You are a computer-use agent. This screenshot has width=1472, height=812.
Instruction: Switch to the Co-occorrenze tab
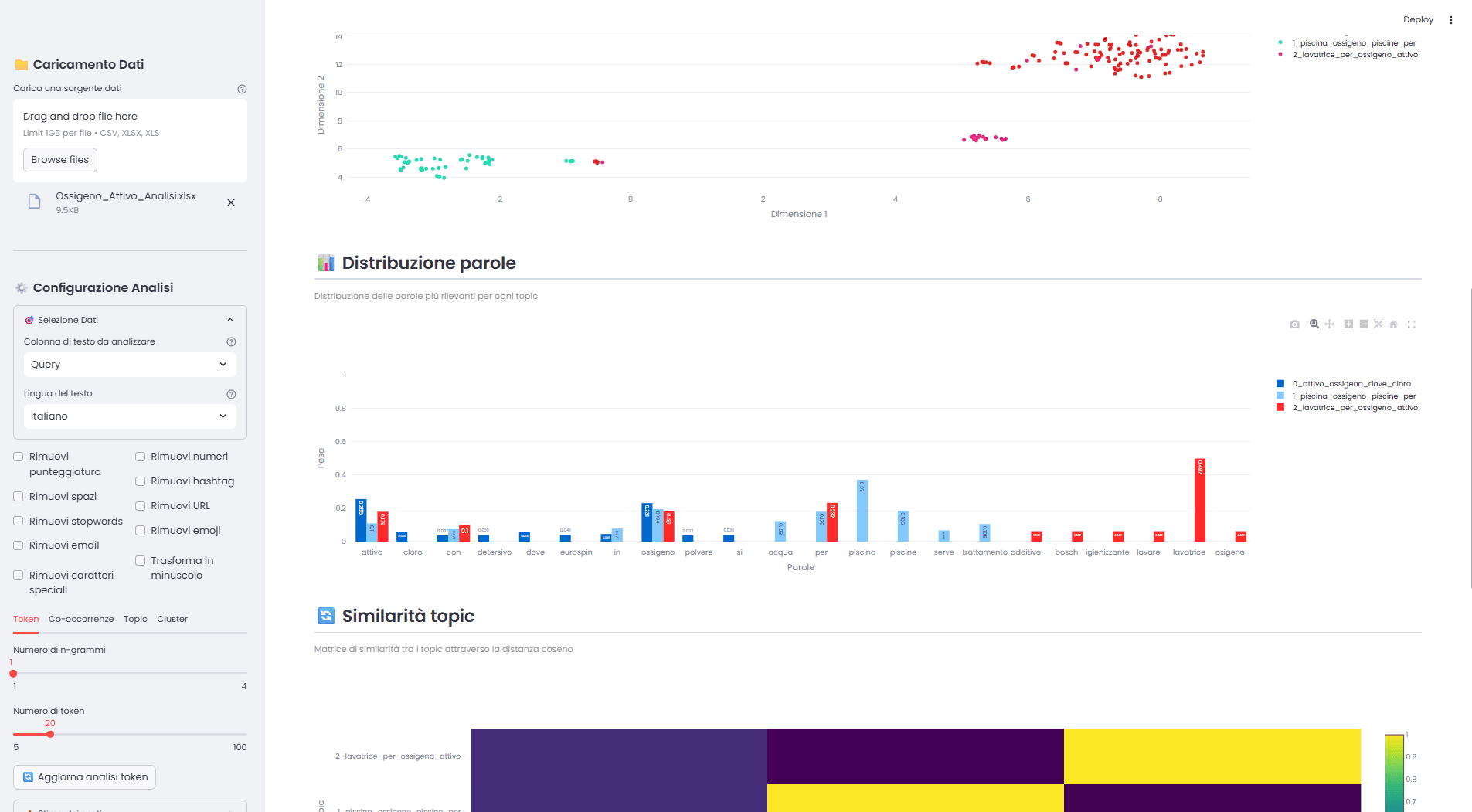tap(81, 620)
